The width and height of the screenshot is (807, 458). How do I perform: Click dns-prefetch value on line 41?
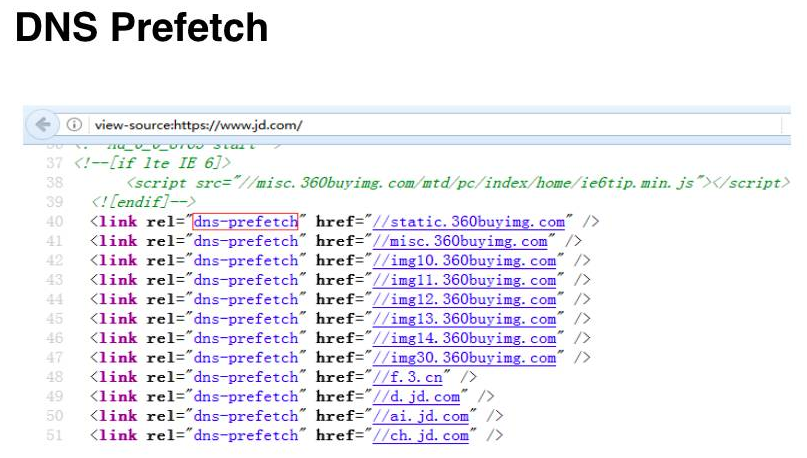(x=245, y=241)
